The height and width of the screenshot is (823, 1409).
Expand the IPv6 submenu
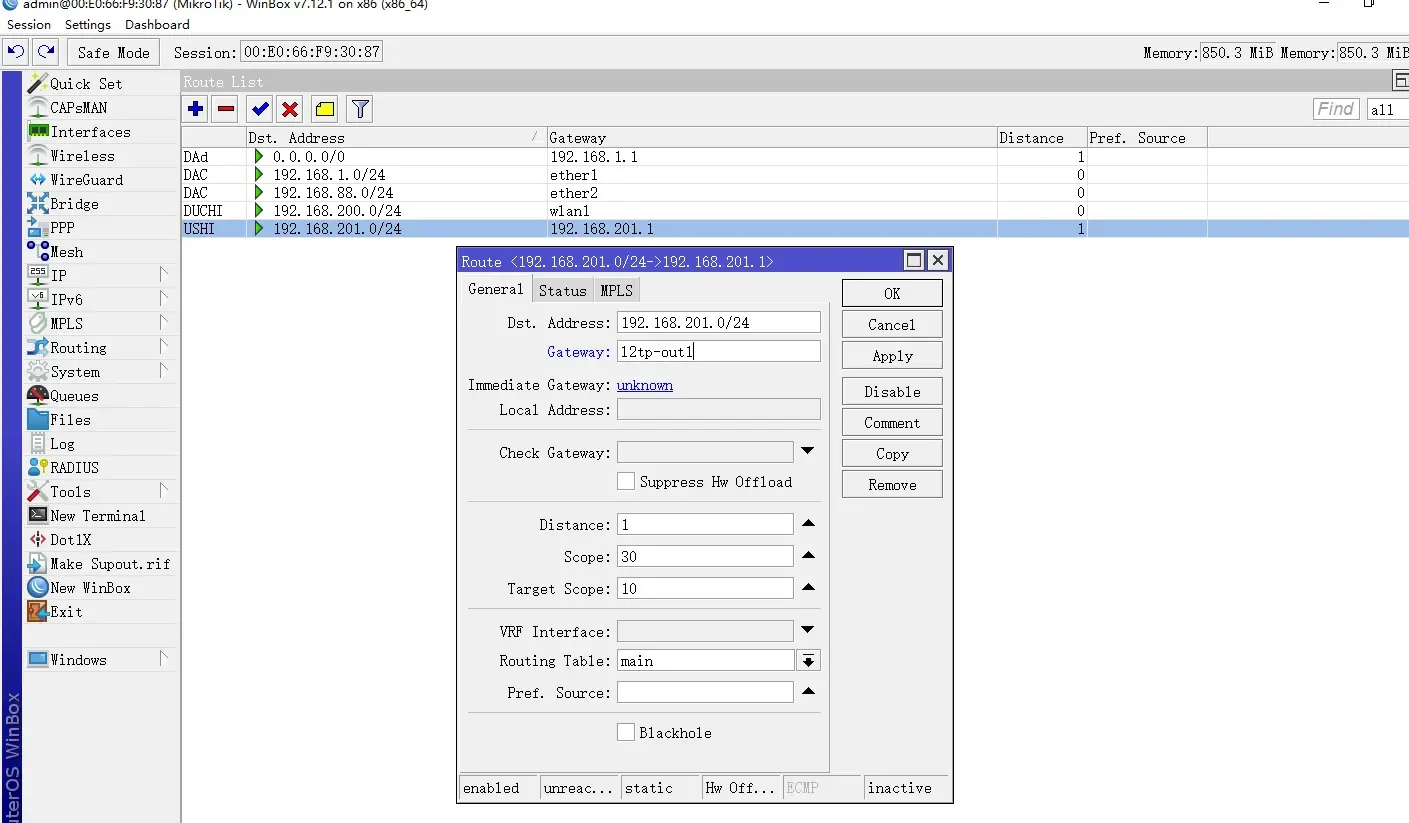tap(163, 299)
